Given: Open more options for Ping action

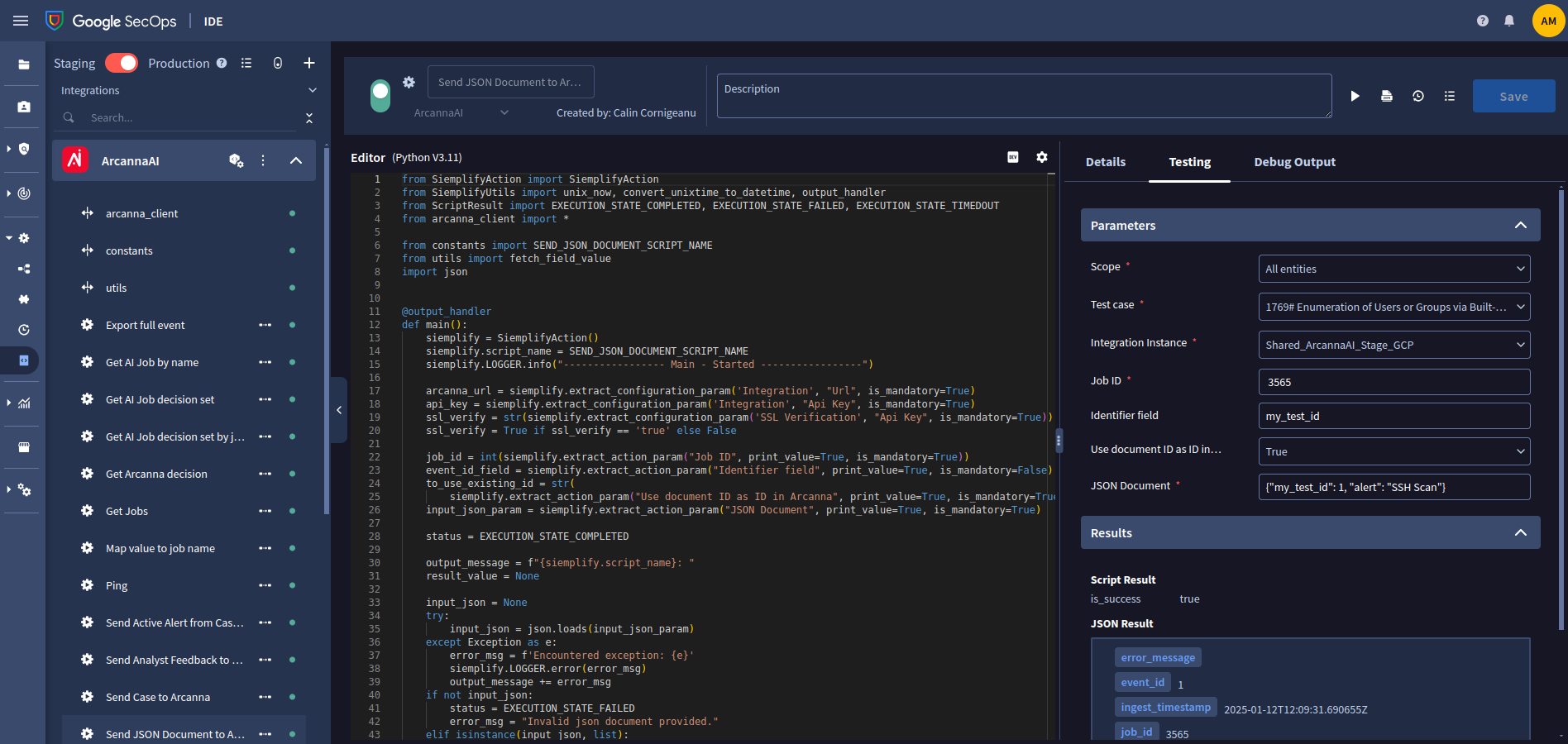Looking at the screenshot, I should [265, 585].
